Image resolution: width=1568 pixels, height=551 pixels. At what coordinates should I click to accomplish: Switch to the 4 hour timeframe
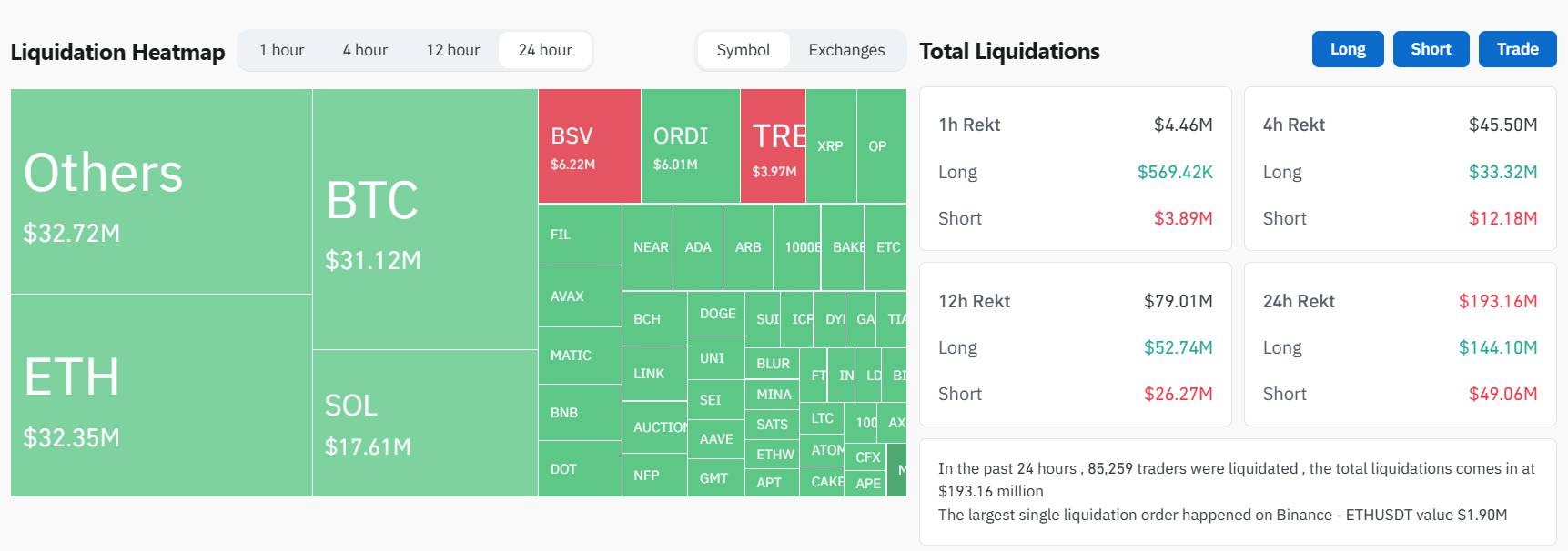click(x=365, y=50)
